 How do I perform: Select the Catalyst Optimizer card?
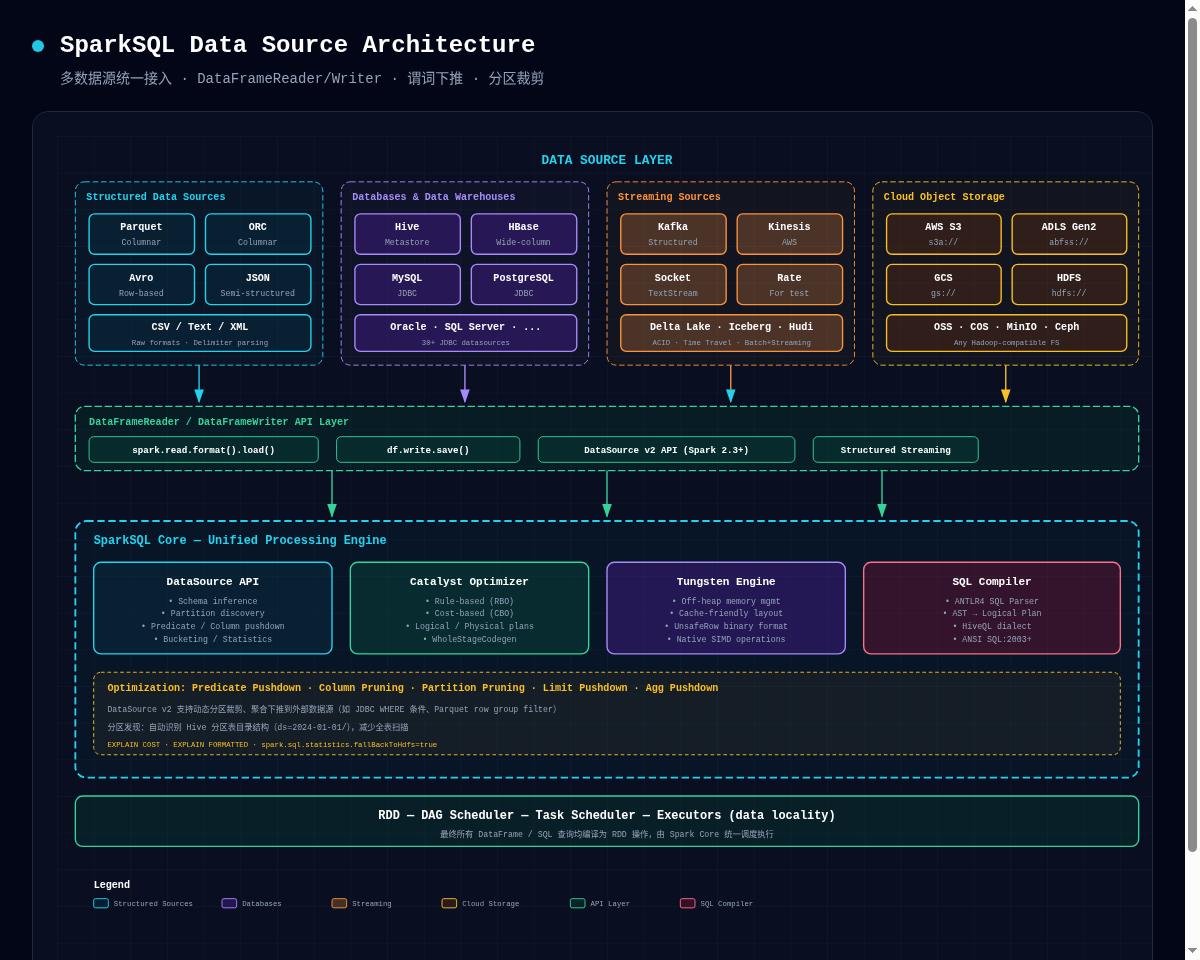click(x=469, y=608)
